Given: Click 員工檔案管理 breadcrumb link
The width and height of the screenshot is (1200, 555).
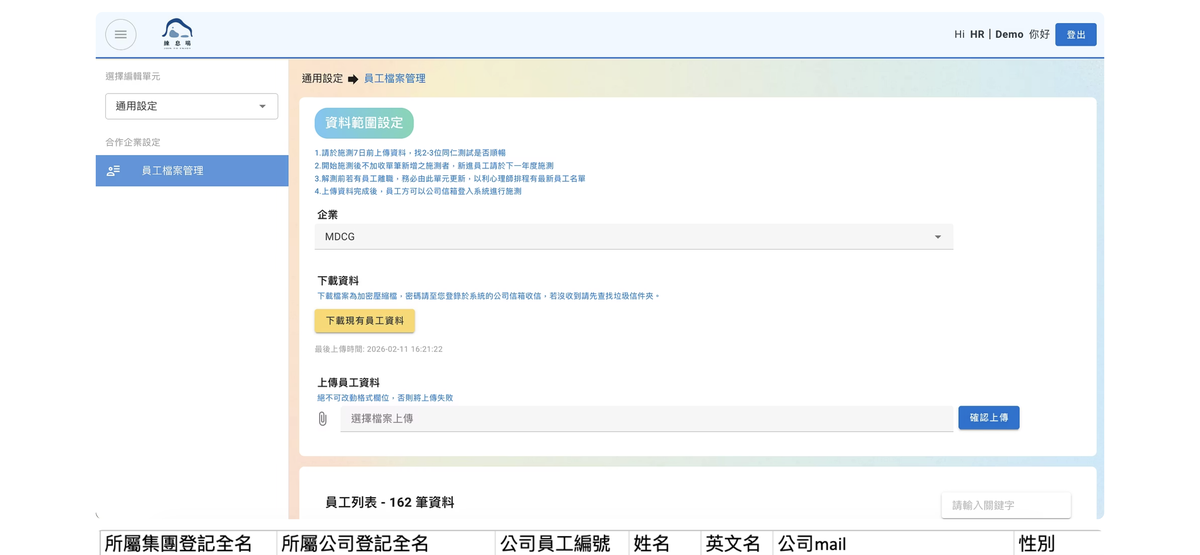Looking at the screenshot, I should [x=395, y=79].
